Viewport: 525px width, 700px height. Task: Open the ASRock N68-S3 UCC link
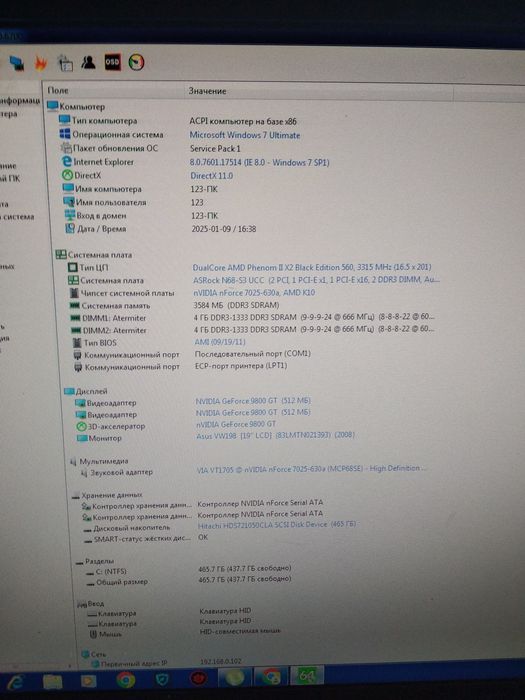tap(316, 280)
